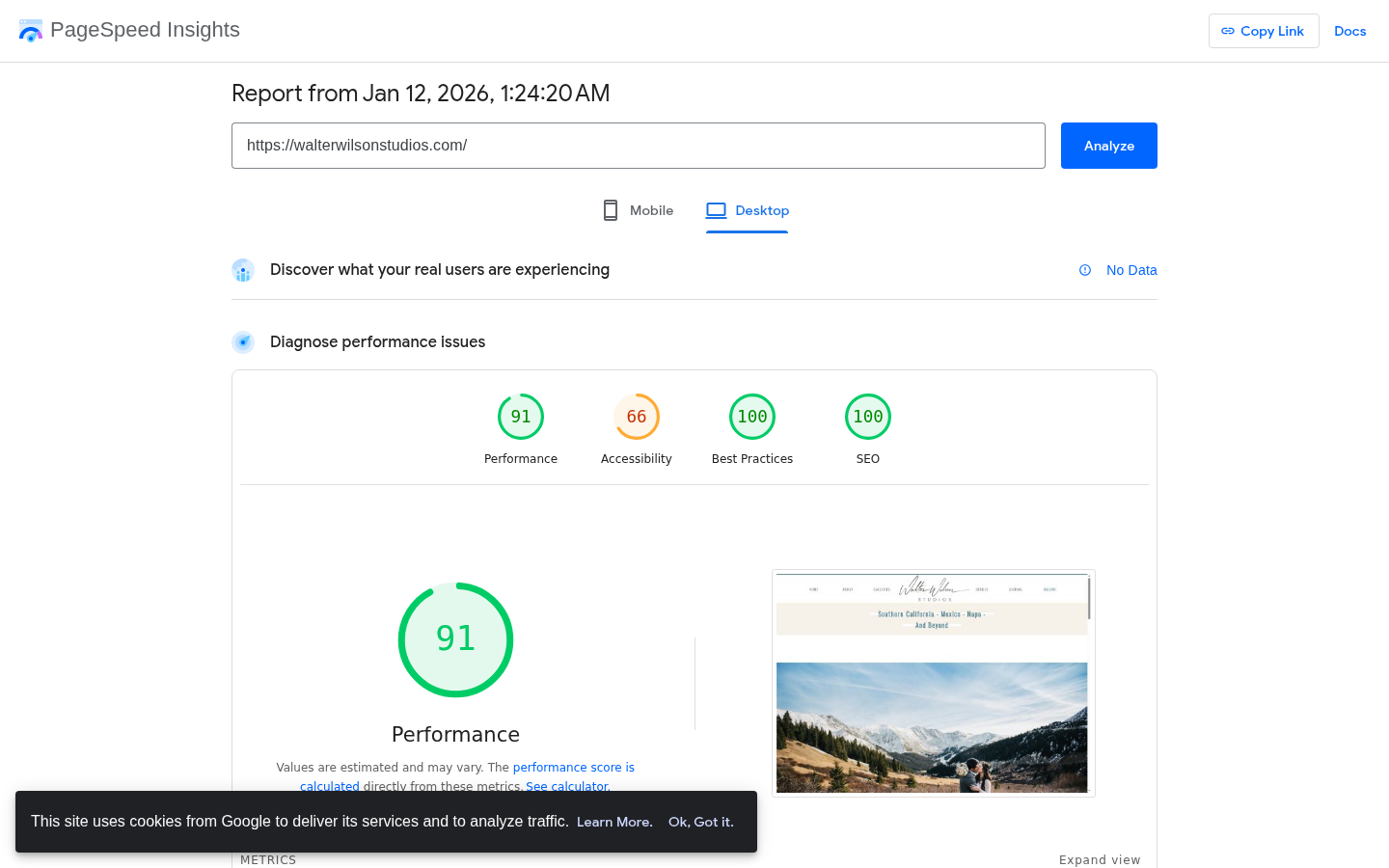Click the phone icon beside Mobile
This screenshot has height=868, width=1389.
610,209
